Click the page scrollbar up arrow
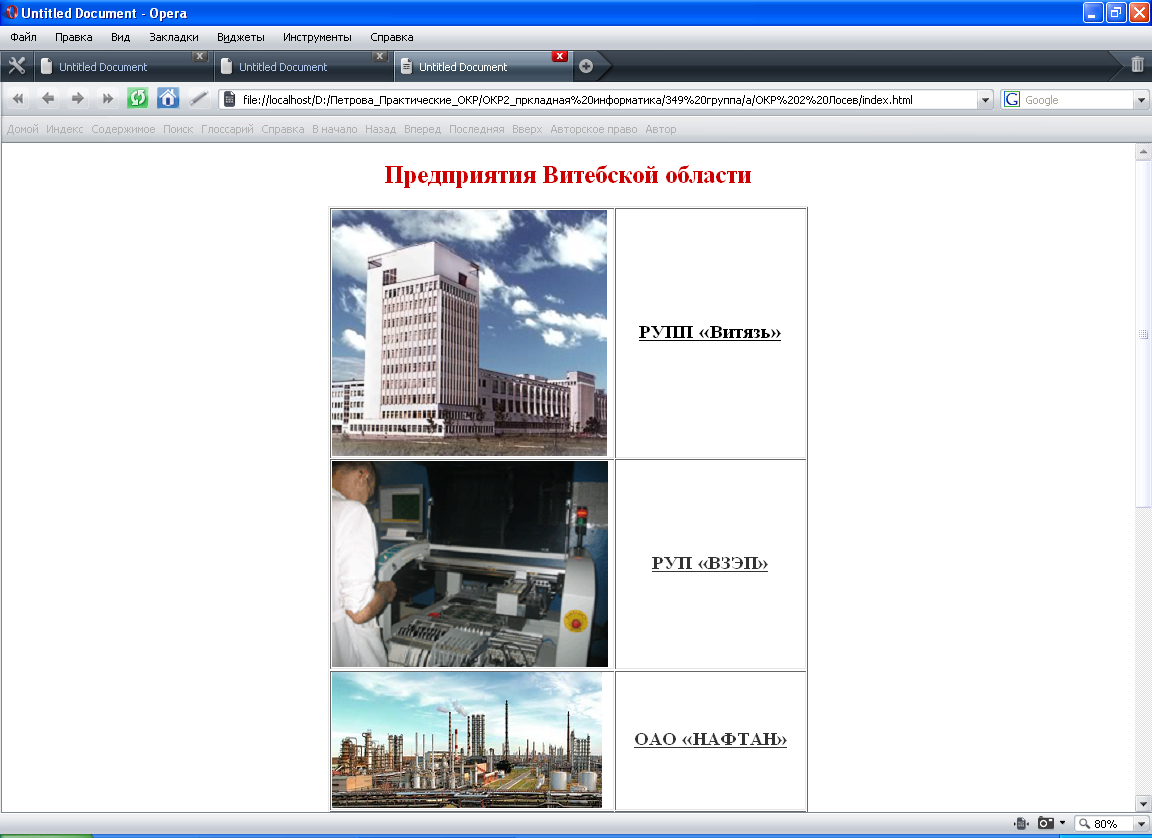Viewport: 1152px width, 838px height. 1142,152
